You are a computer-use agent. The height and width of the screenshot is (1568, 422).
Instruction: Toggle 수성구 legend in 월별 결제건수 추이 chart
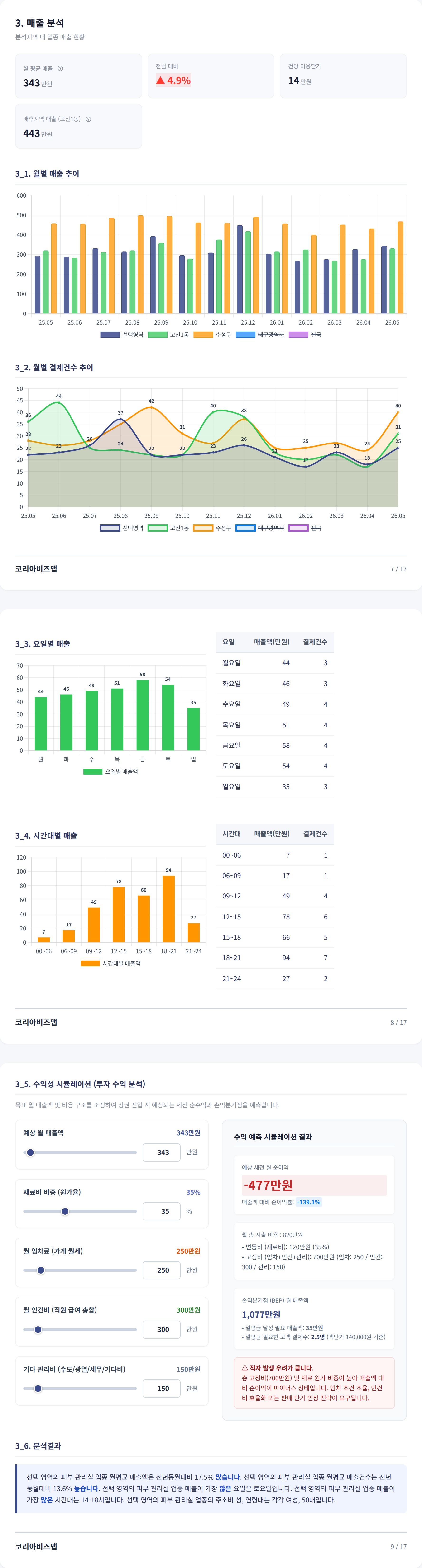point(212,528)
